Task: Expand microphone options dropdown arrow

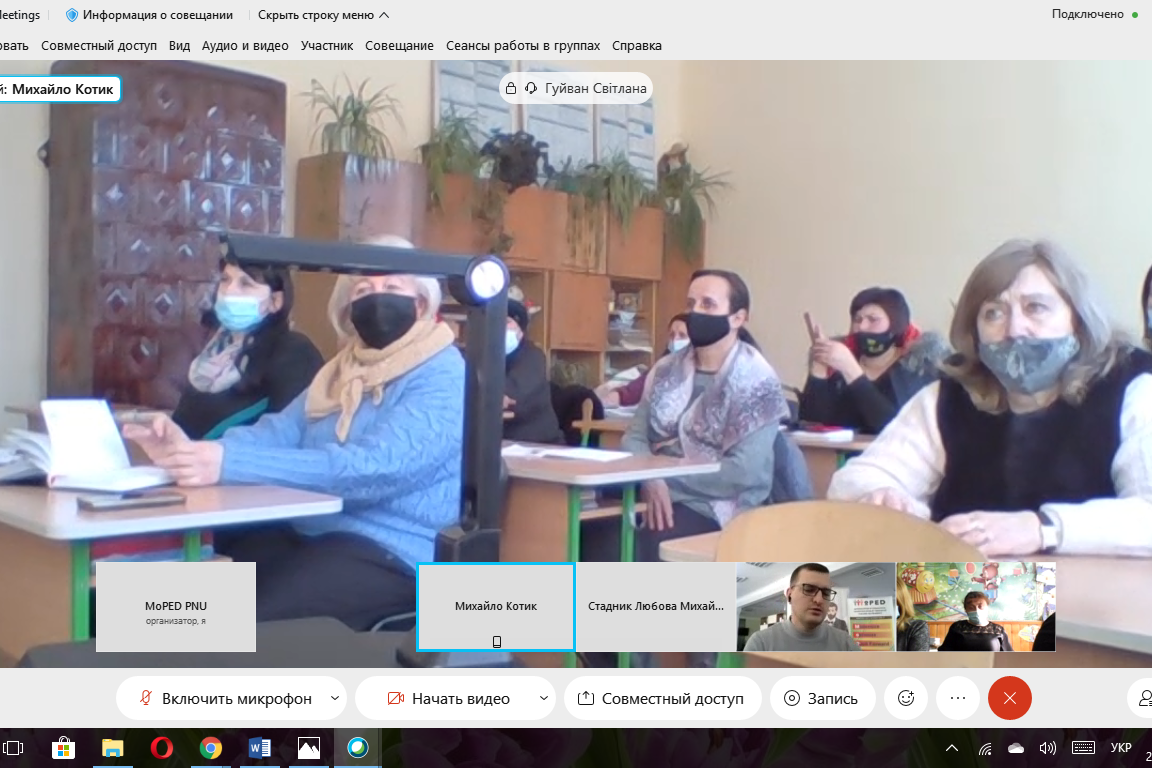Action: coord(335,698)
